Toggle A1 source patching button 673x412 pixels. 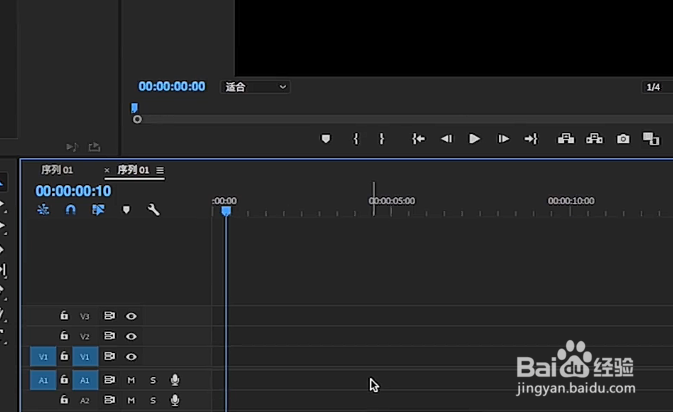click(43, 380)
